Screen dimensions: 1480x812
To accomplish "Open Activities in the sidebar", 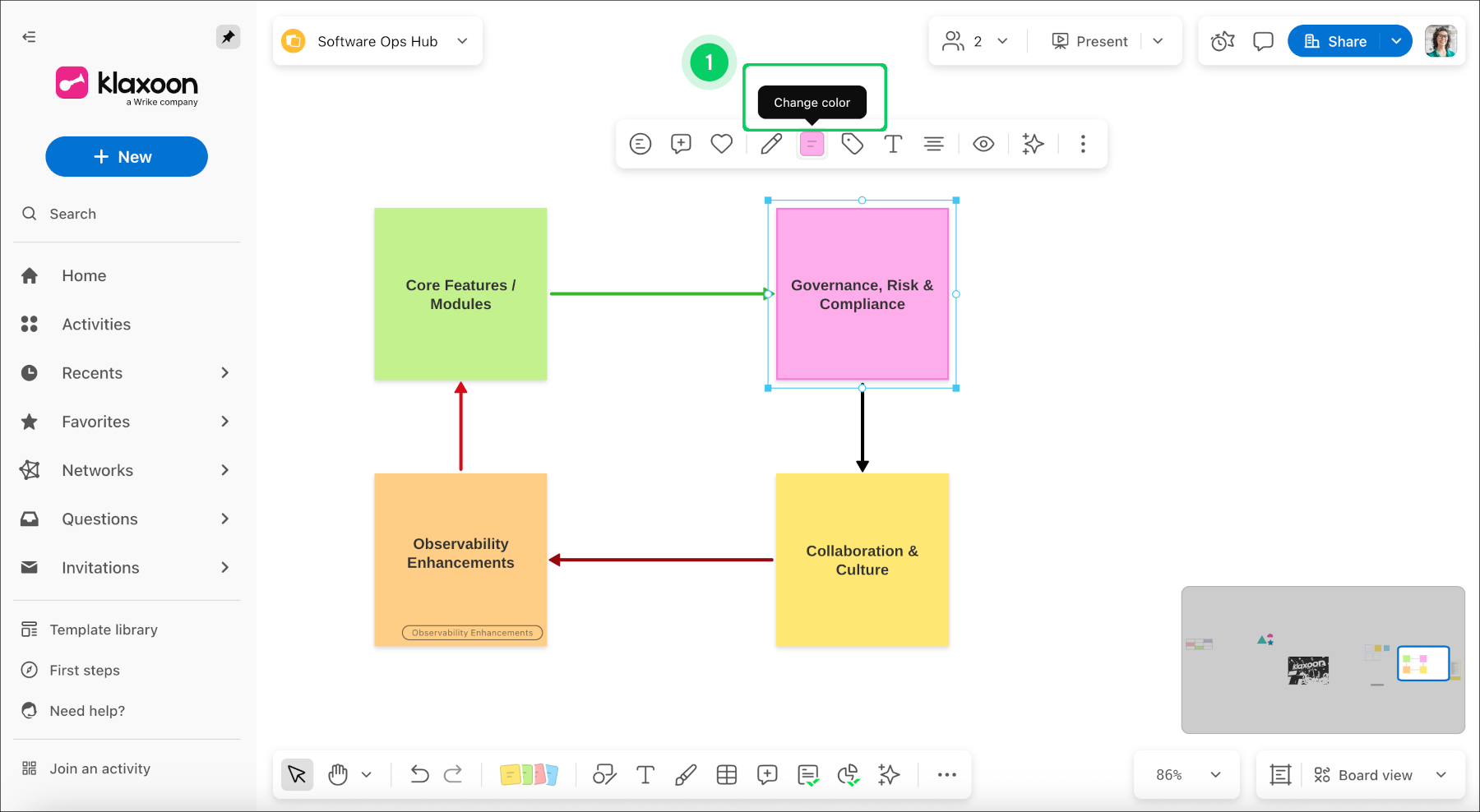I will point(96,325).
